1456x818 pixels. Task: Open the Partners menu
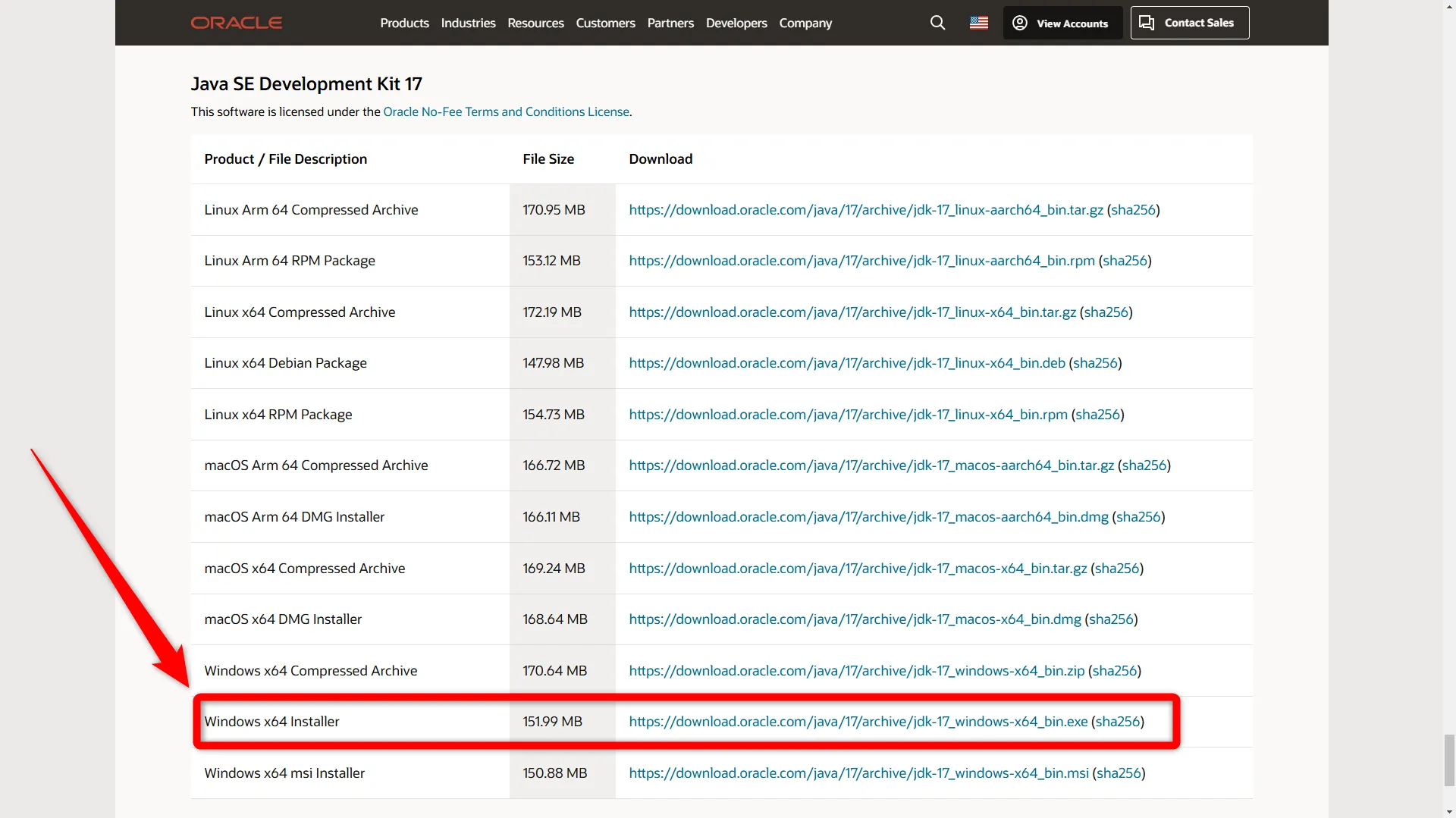point(670,24)
